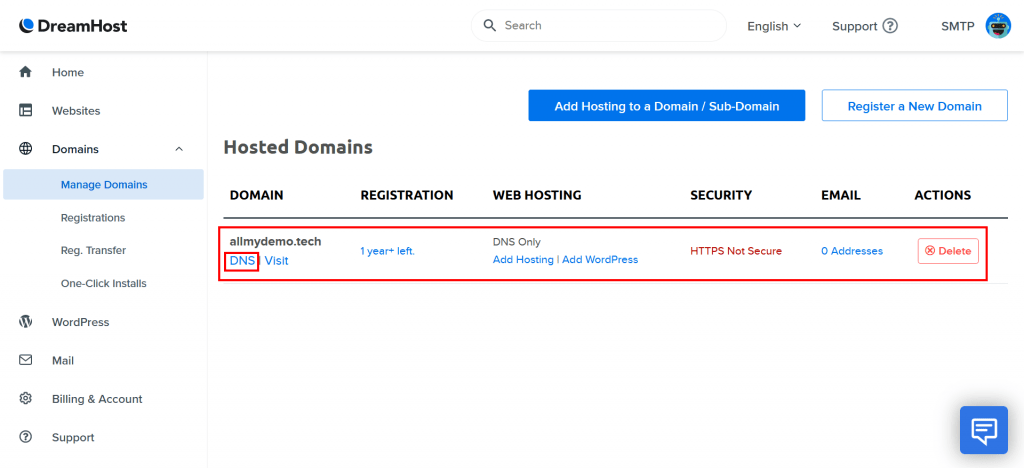Click the search magnifier icon
Screen dimensions: 1024x468
(x=490, y=25)
